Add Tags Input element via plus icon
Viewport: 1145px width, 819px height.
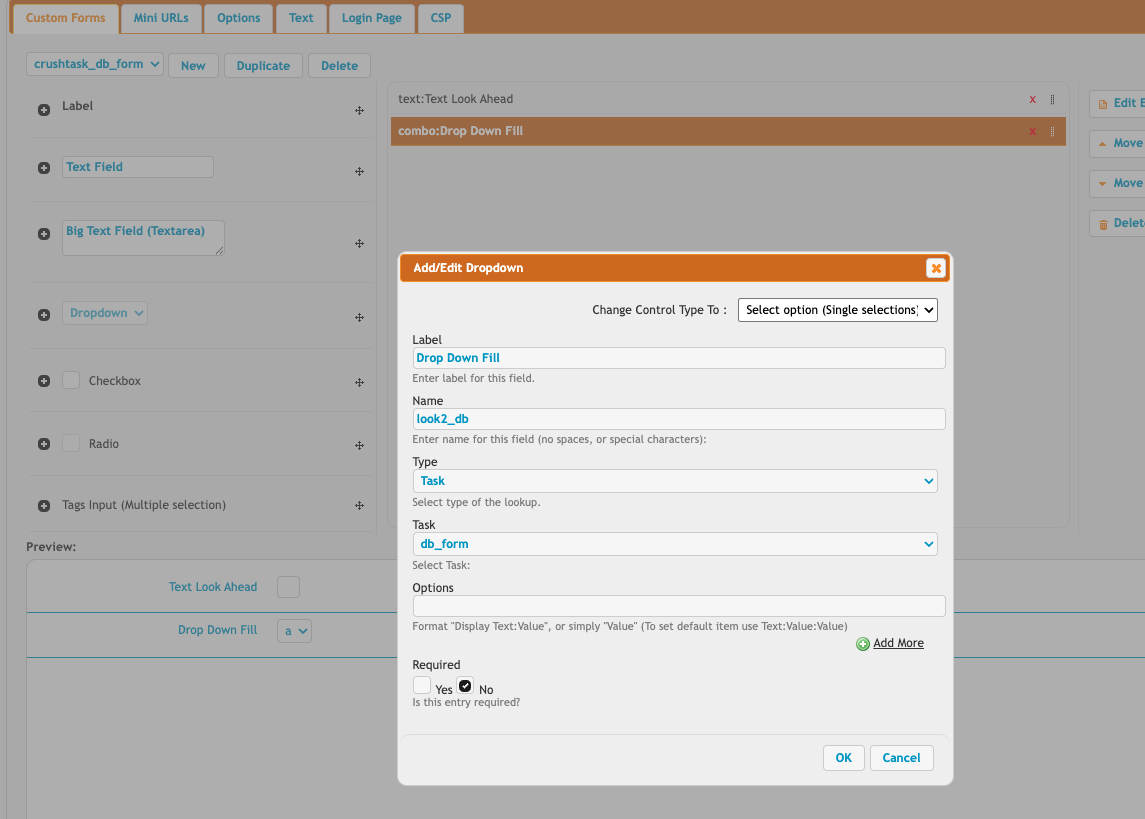[44, 506]
